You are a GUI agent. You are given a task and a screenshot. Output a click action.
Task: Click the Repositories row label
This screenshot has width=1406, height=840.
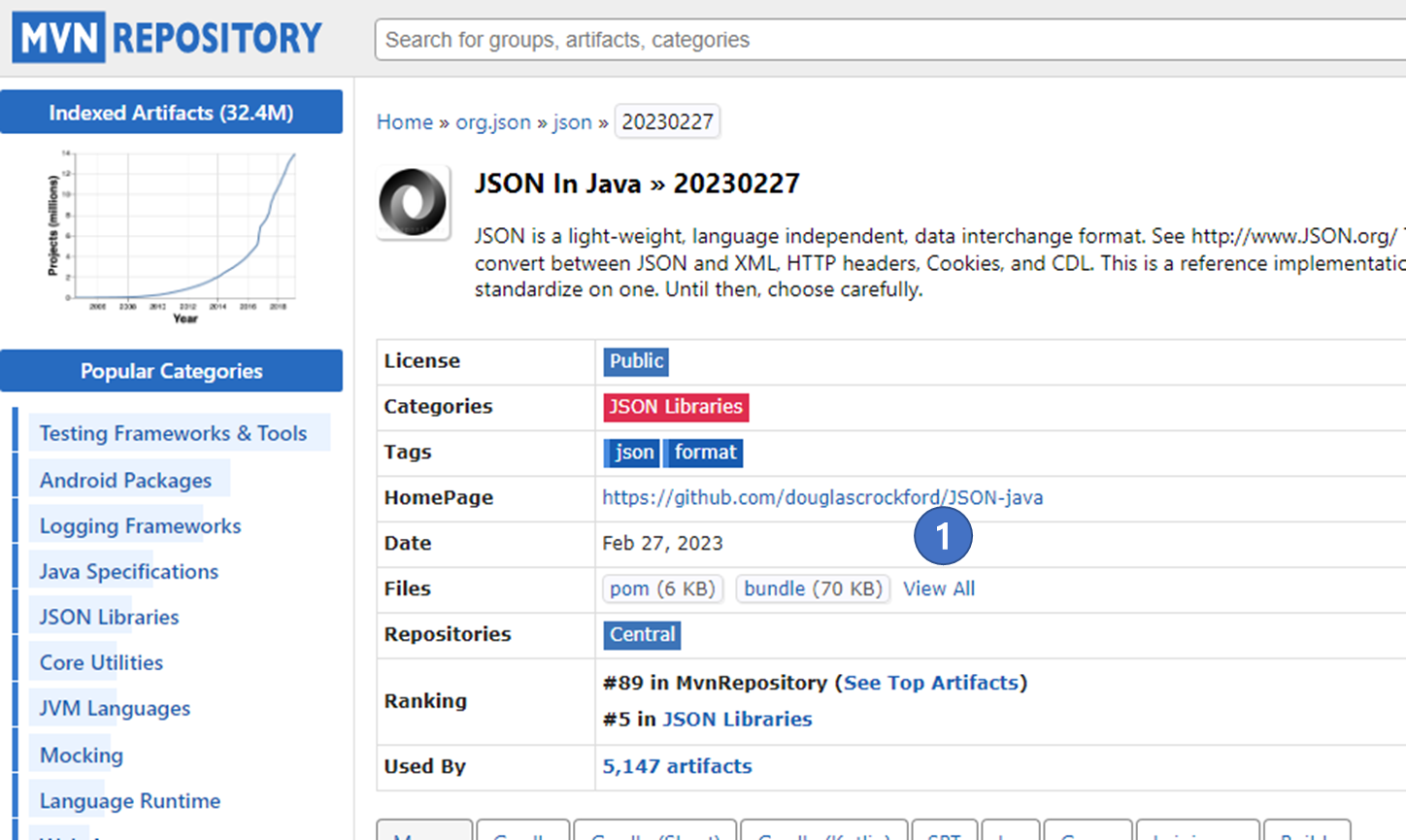click(447, 634)
